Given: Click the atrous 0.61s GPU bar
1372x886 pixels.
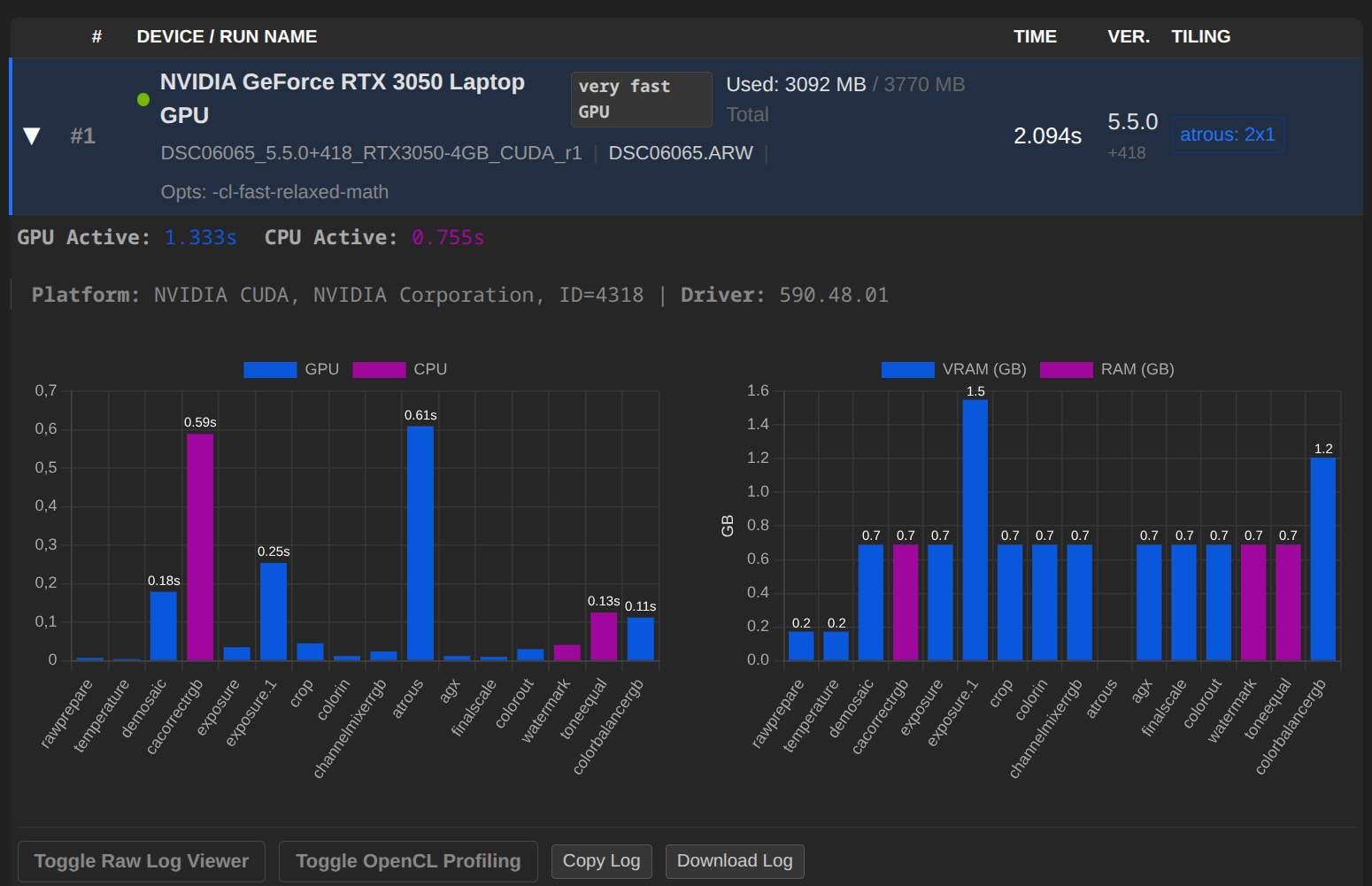Looking at the screenshot, I should point(420,543).
